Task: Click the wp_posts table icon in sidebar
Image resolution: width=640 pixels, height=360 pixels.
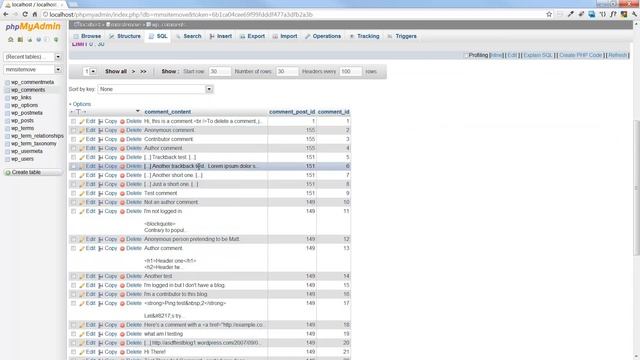Action: tap(7, 121)
